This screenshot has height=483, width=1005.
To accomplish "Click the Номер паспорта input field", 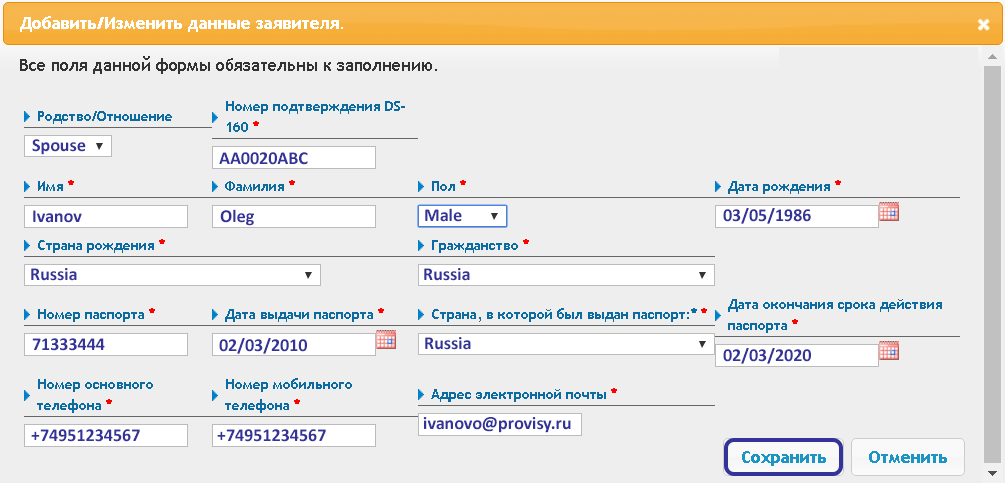I will 106,345.
